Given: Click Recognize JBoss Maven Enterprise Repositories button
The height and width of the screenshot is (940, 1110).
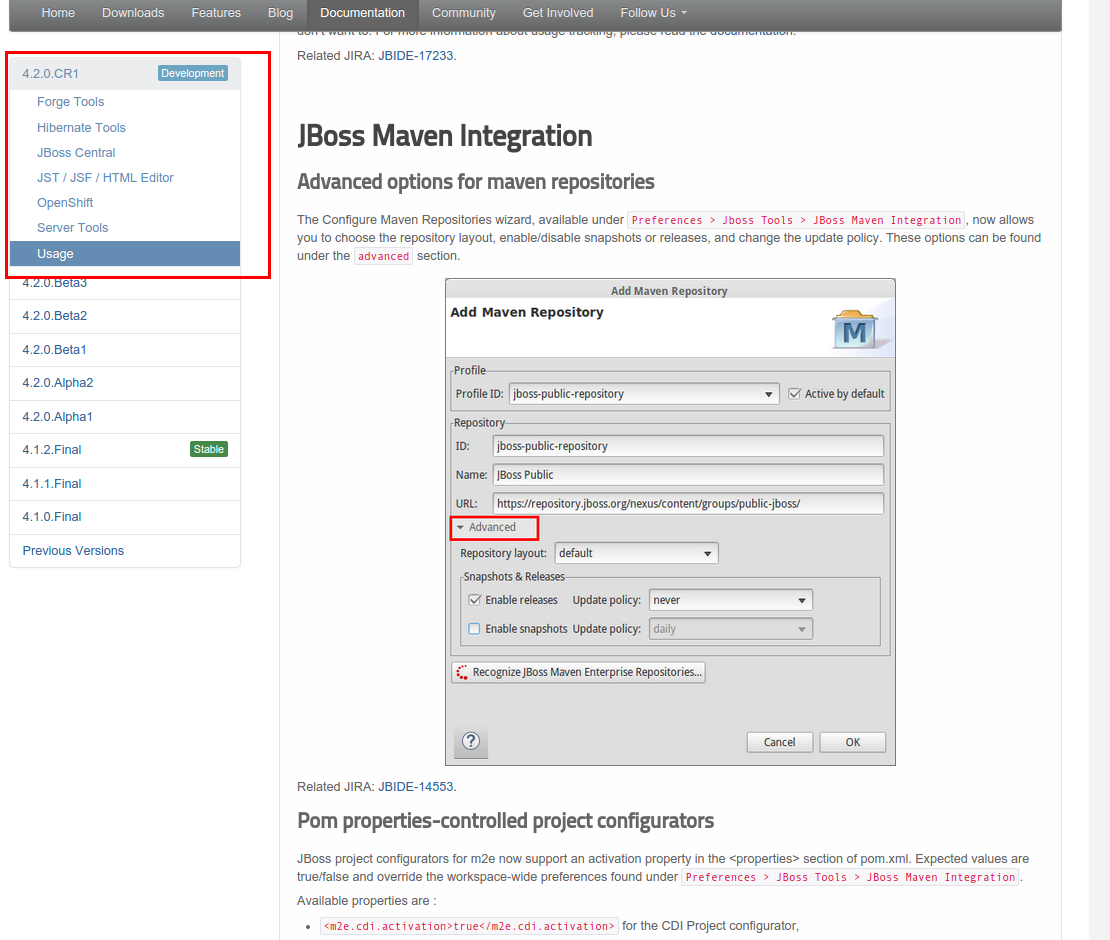Looking at the screenshot, I should (x=578, y=672).
